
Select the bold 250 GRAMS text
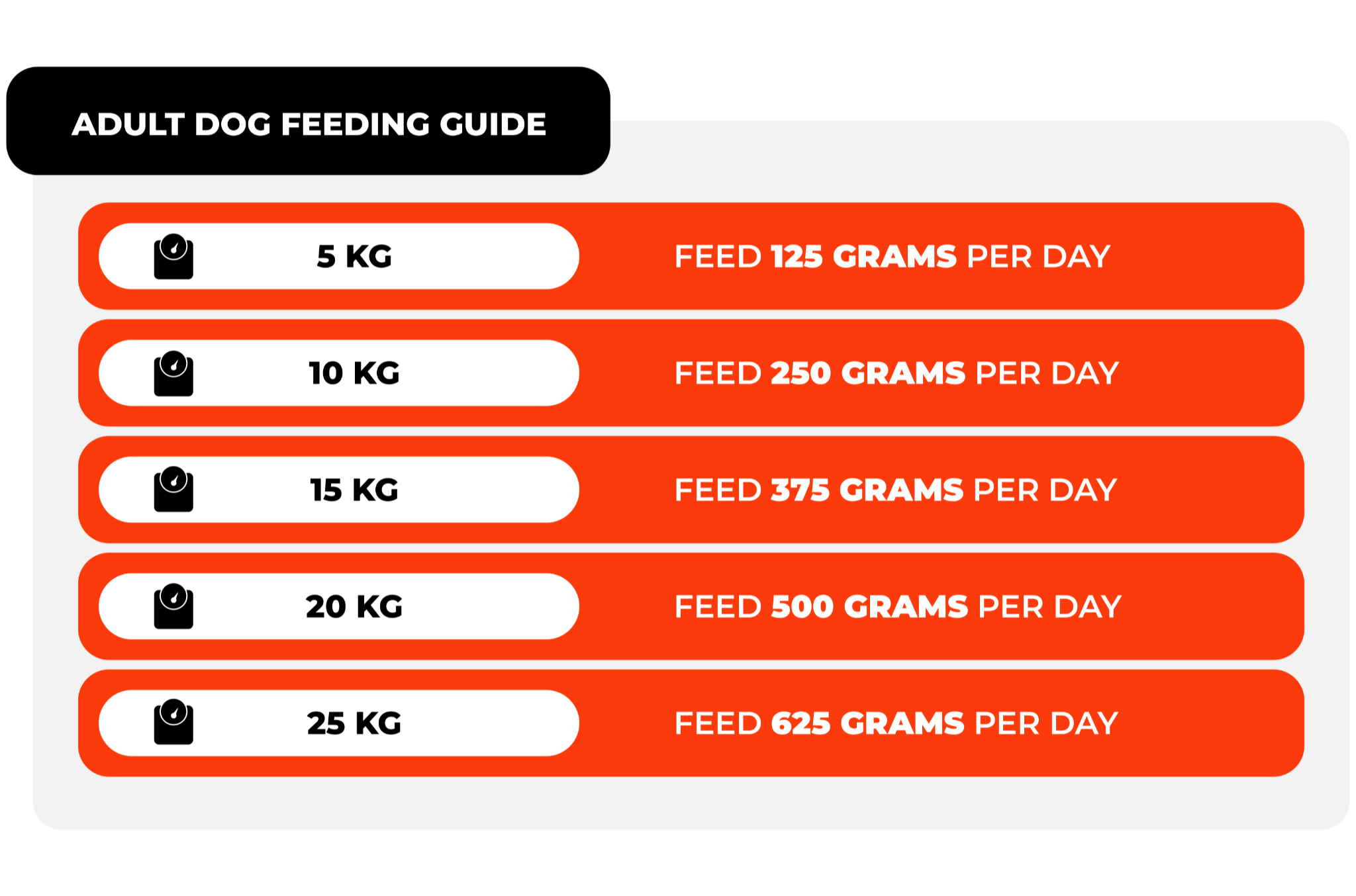tap(868, 373)
